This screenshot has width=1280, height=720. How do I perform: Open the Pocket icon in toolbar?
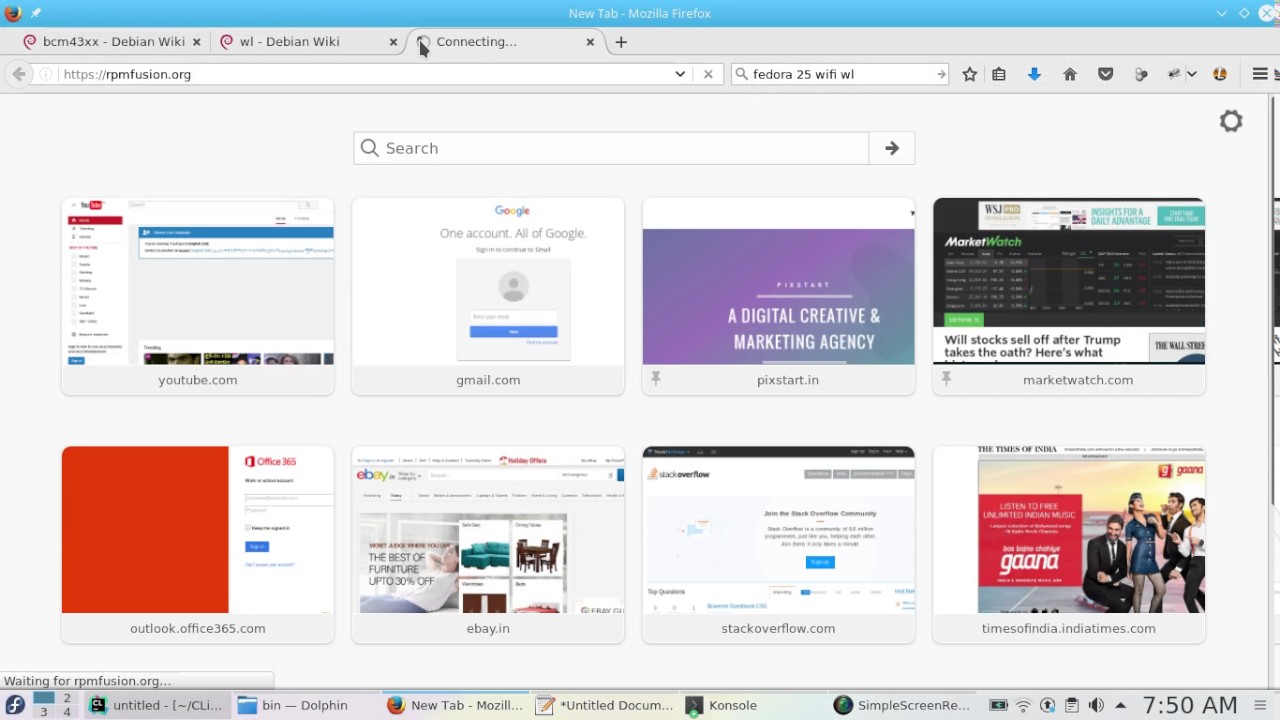[x=1105, y=74]
